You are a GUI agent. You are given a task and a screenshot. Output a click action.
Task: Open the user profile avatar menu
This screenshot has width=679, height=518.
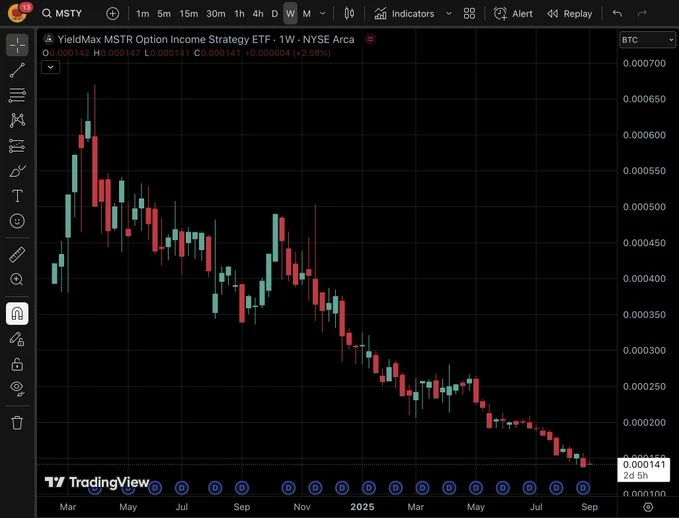tap(17, 13)
